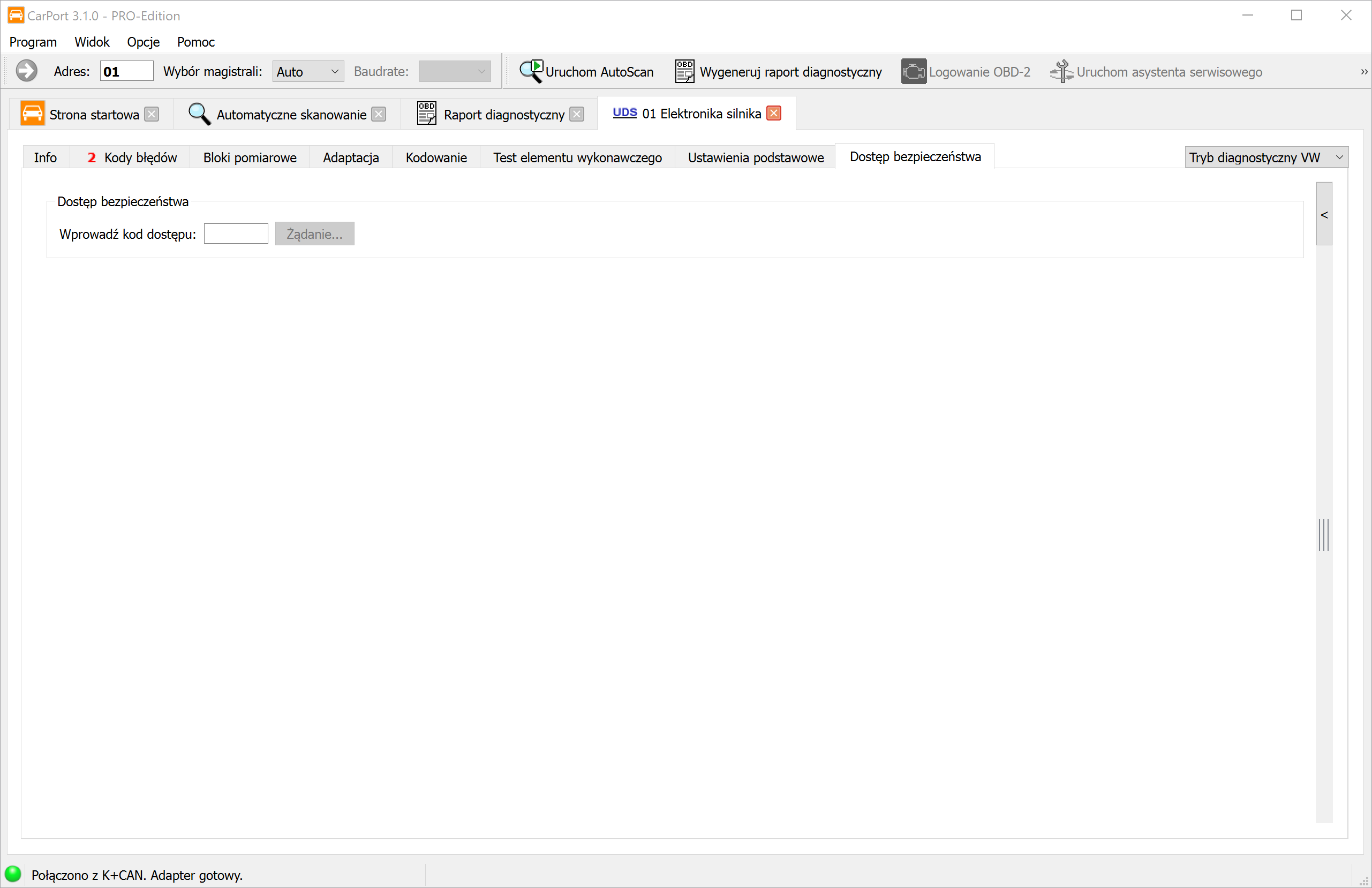
Task: Expand the collapsed right side panel
Action: (x=1324, y=215)
